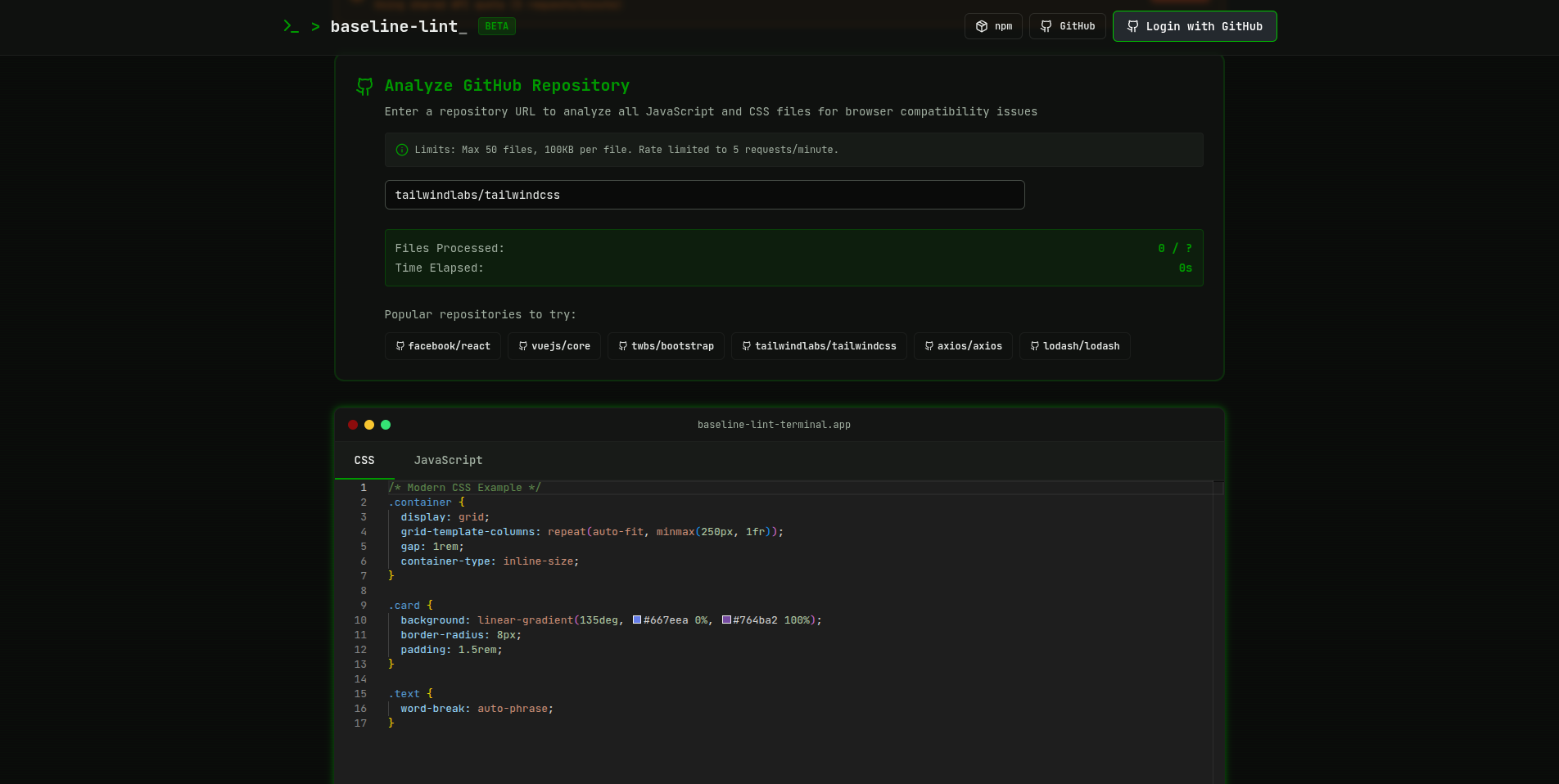1559x784 pixels.
Task: Click the Files Processed label
Action: coord(450,248)
